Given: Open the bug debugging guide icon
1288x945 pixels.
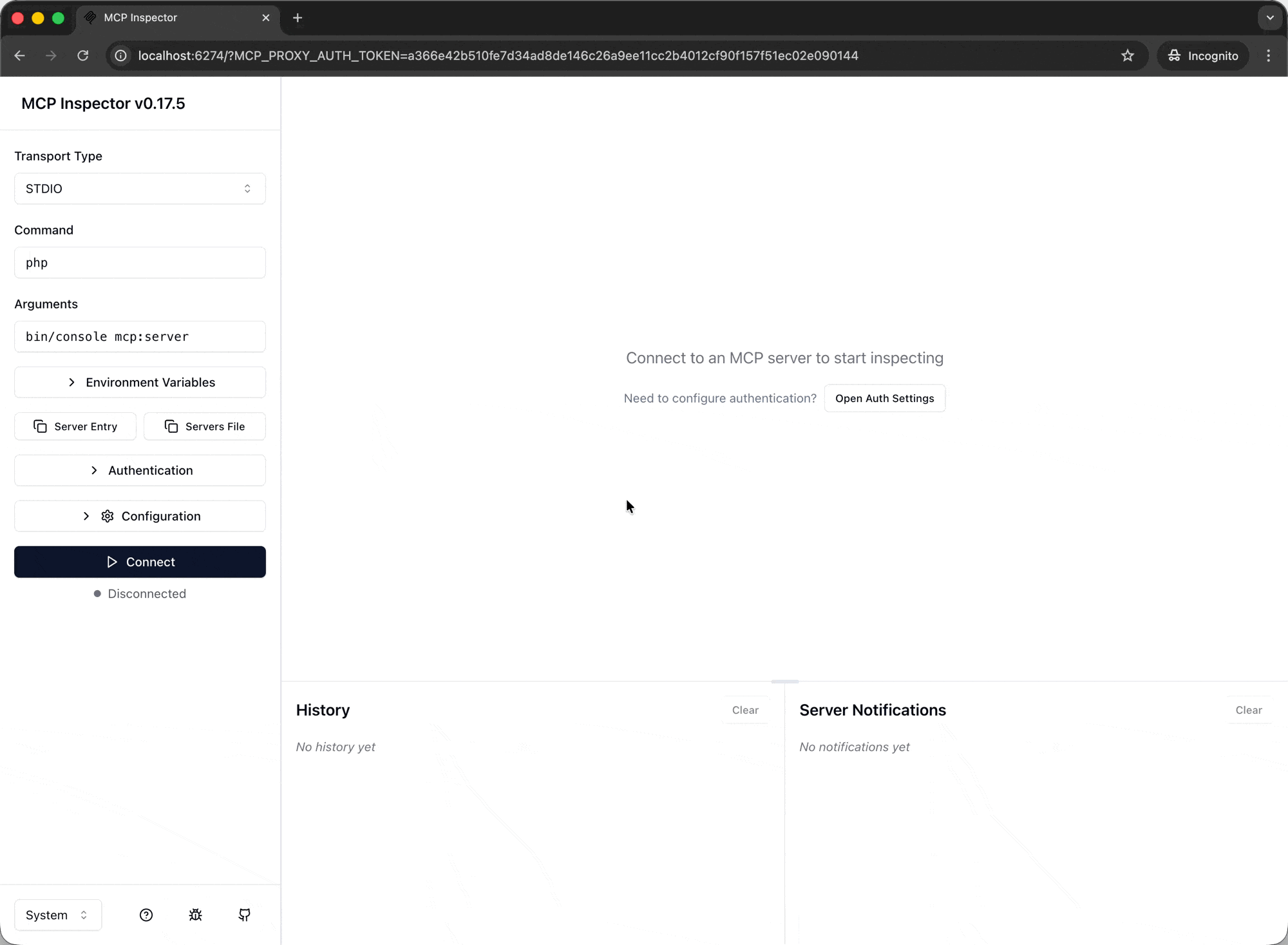Looking at the screenshot, I should tap(196, 915).
